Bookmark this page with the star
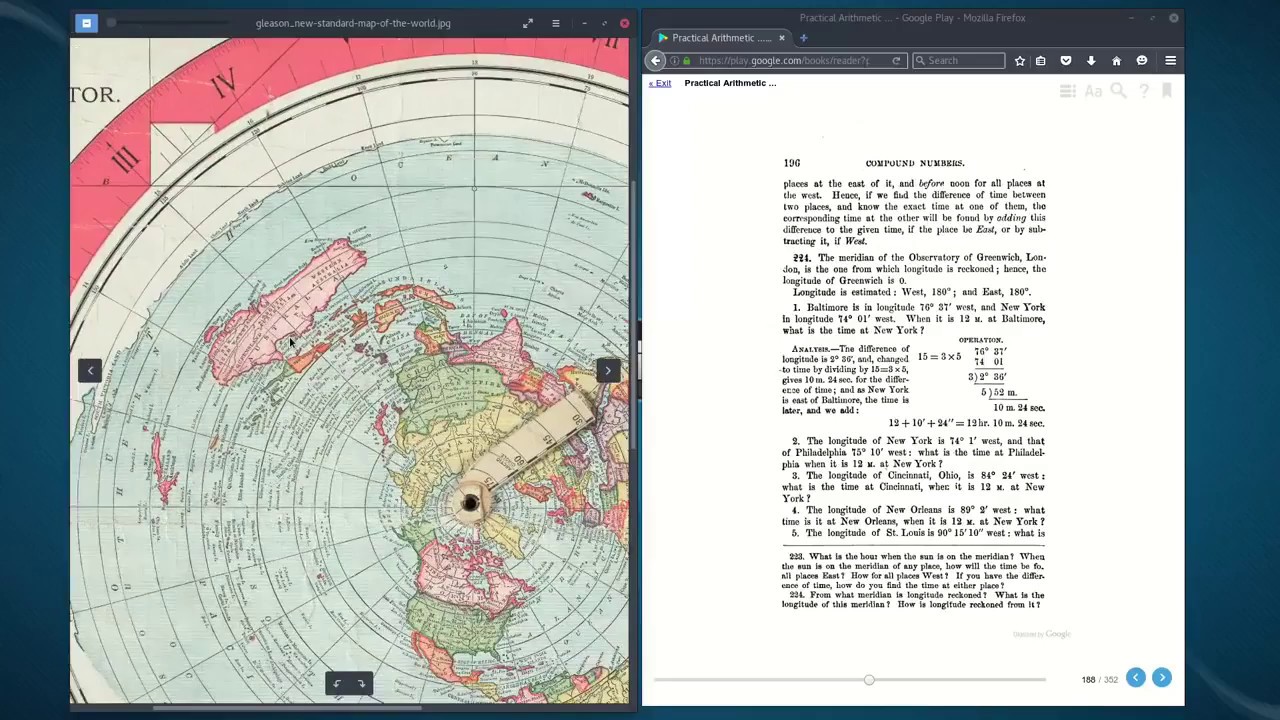Image resolution: width=1280 pixels, height=720 pixels. click(x=1020, y=61)
